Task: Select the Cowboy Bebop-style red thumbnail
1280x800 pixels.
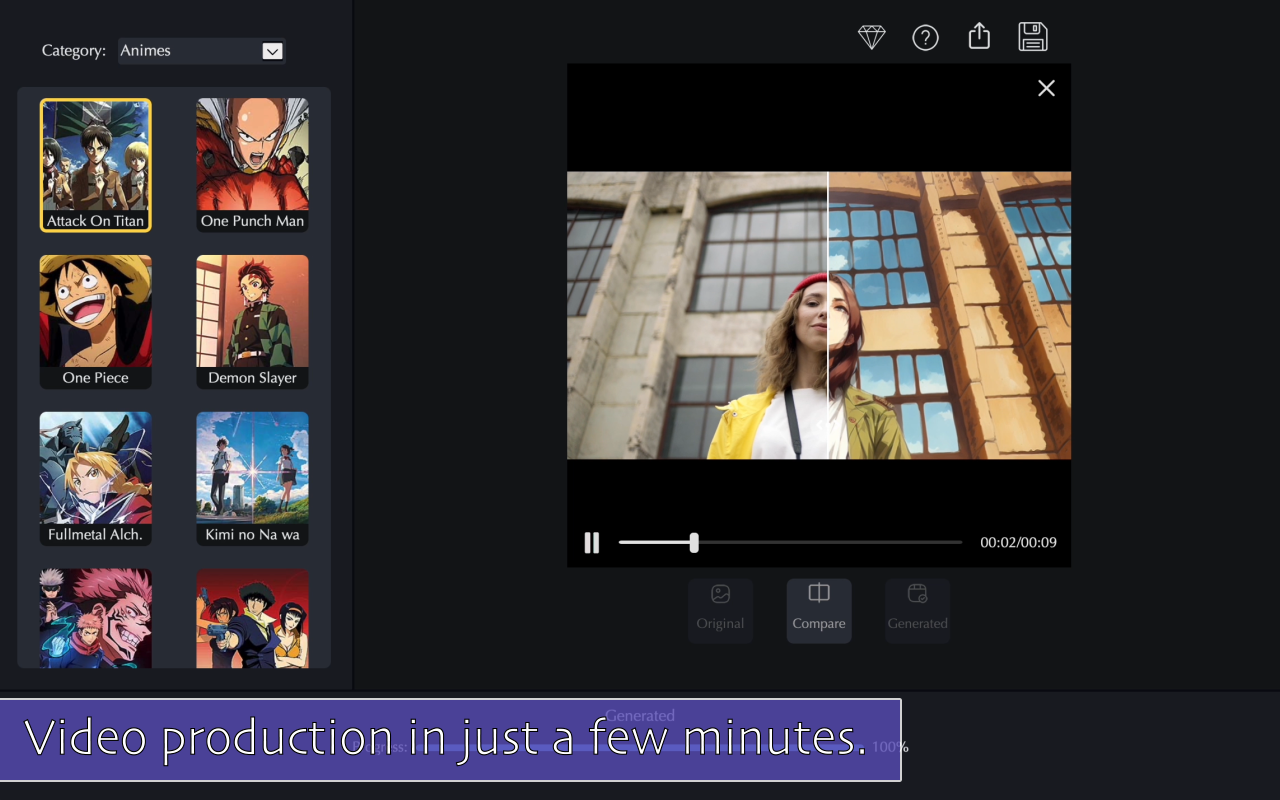Action: 252,618
